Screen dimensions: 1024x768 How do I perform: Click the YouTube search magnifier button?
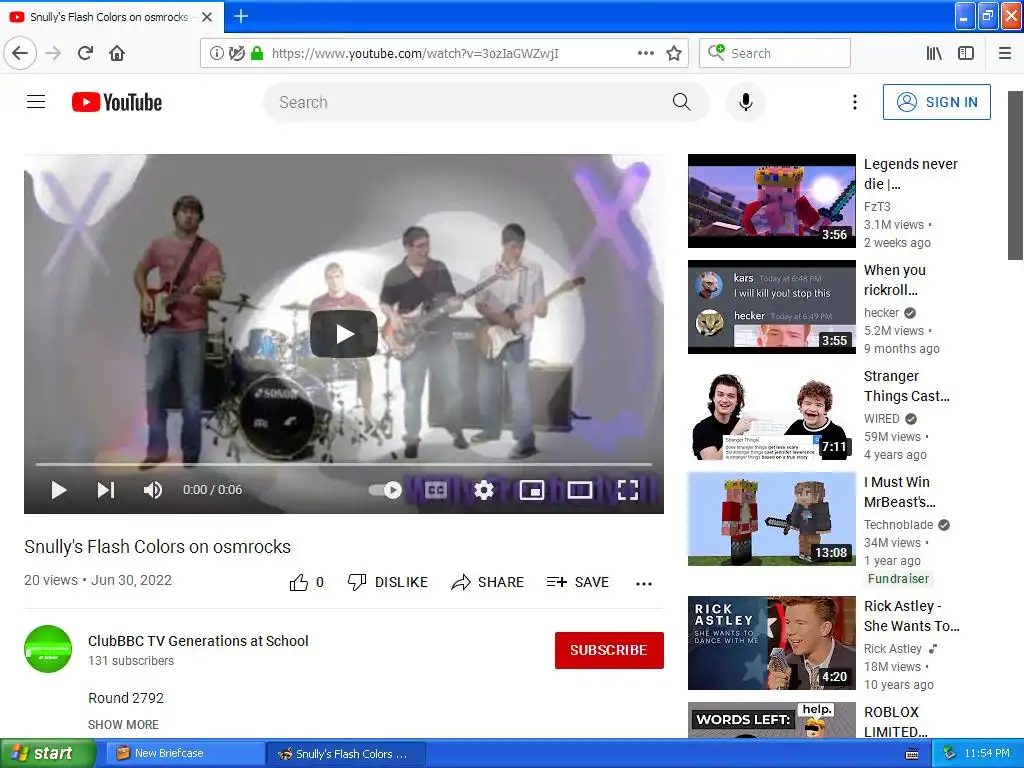[682, 102]
